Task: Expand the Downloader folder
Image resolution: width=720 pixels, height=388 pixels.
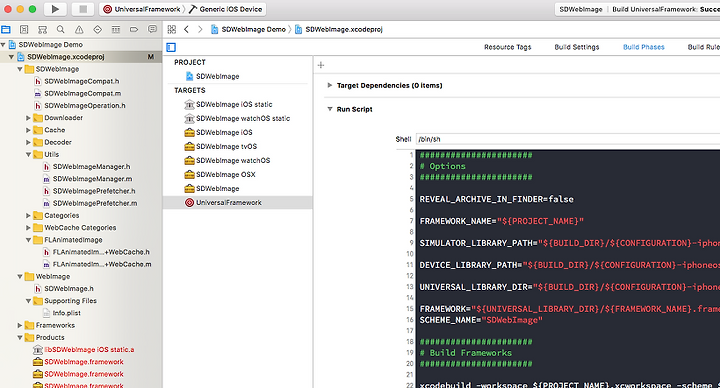Action: [28, 118]
